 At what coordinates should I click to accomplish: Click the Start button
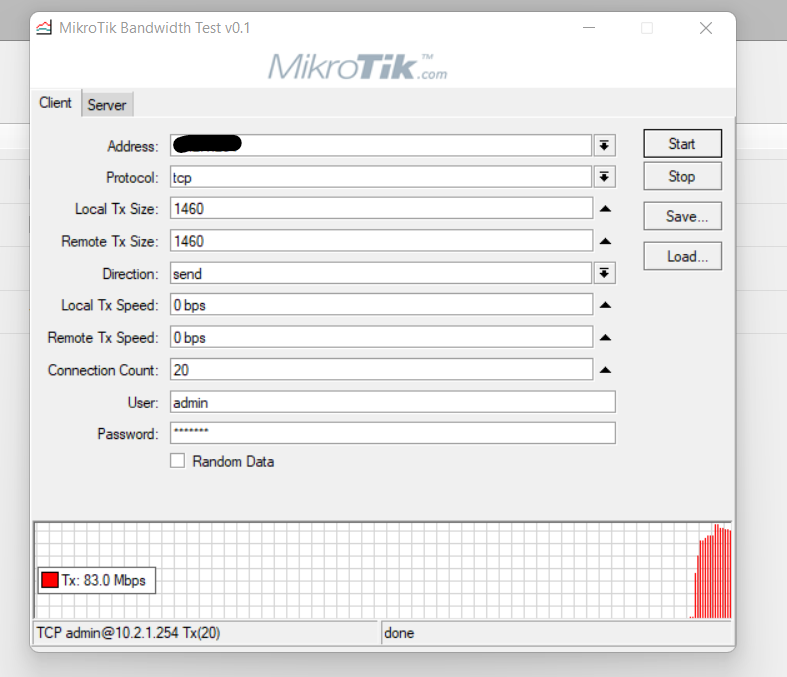[x=683, y=144]
